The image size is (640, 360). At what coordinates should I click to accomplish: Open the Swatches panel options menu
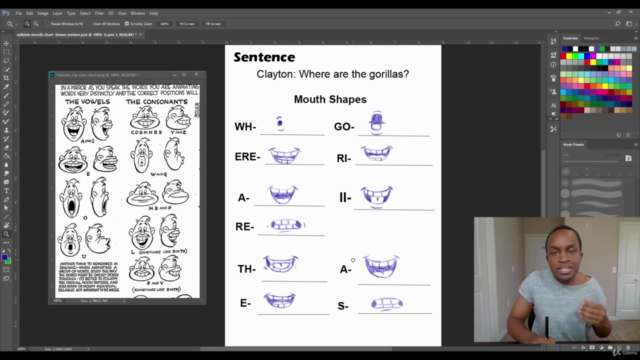[636, 38]
